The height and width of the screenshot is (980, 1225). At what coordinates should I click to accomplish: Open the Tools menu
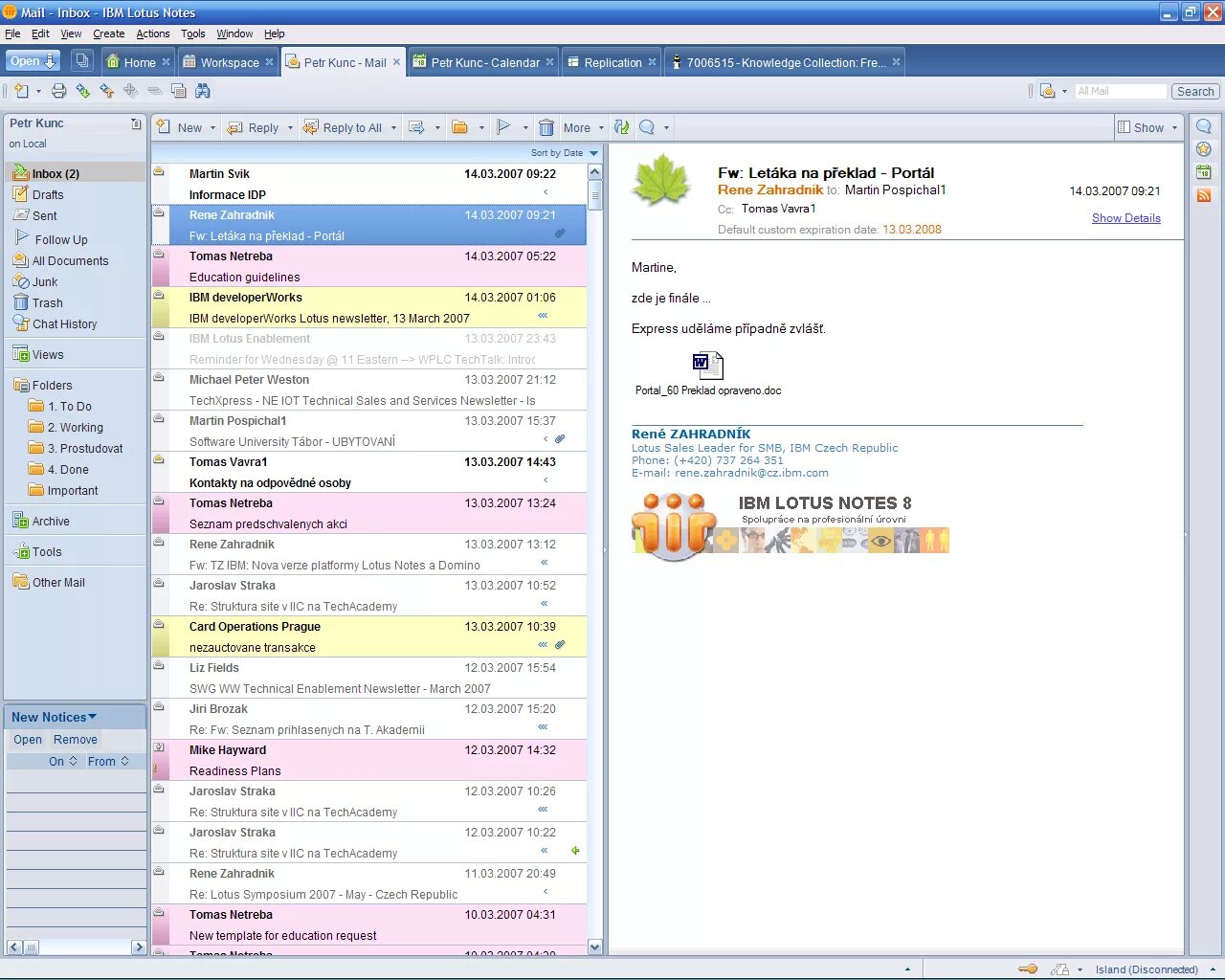tap(192, 33)
